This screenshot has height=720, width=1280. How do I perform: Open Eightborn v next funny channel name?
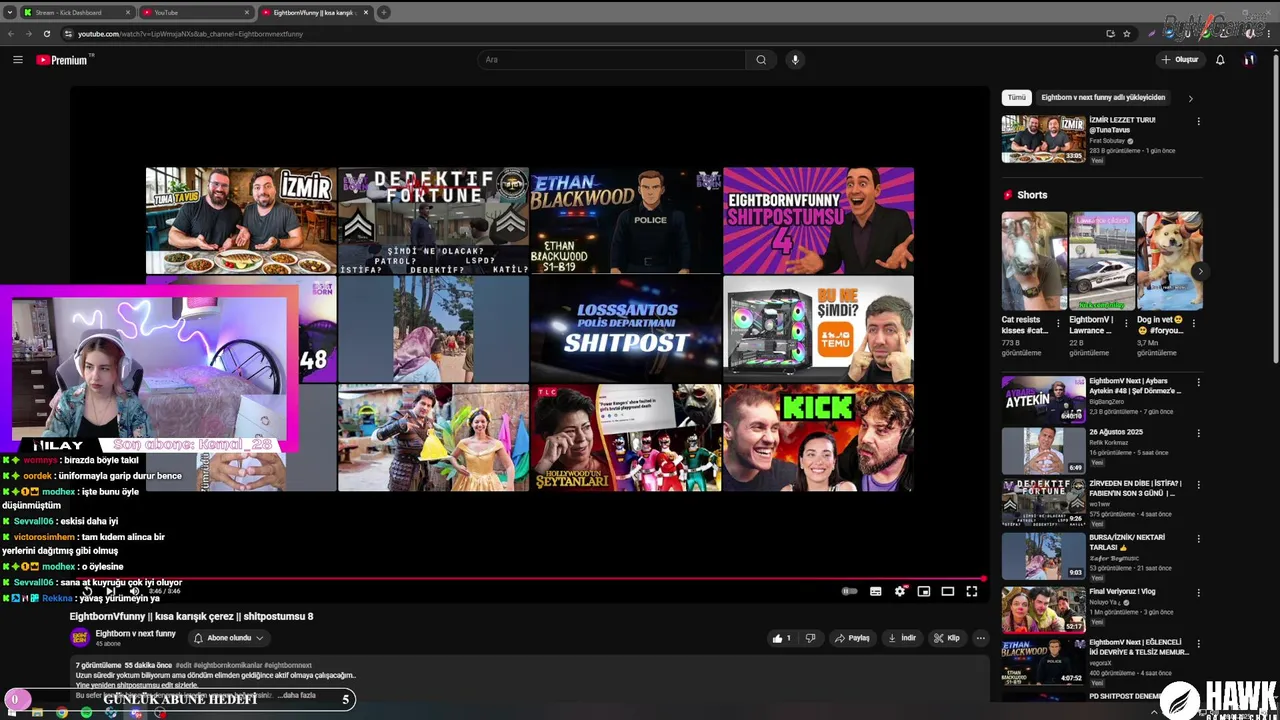coord(136,633)
